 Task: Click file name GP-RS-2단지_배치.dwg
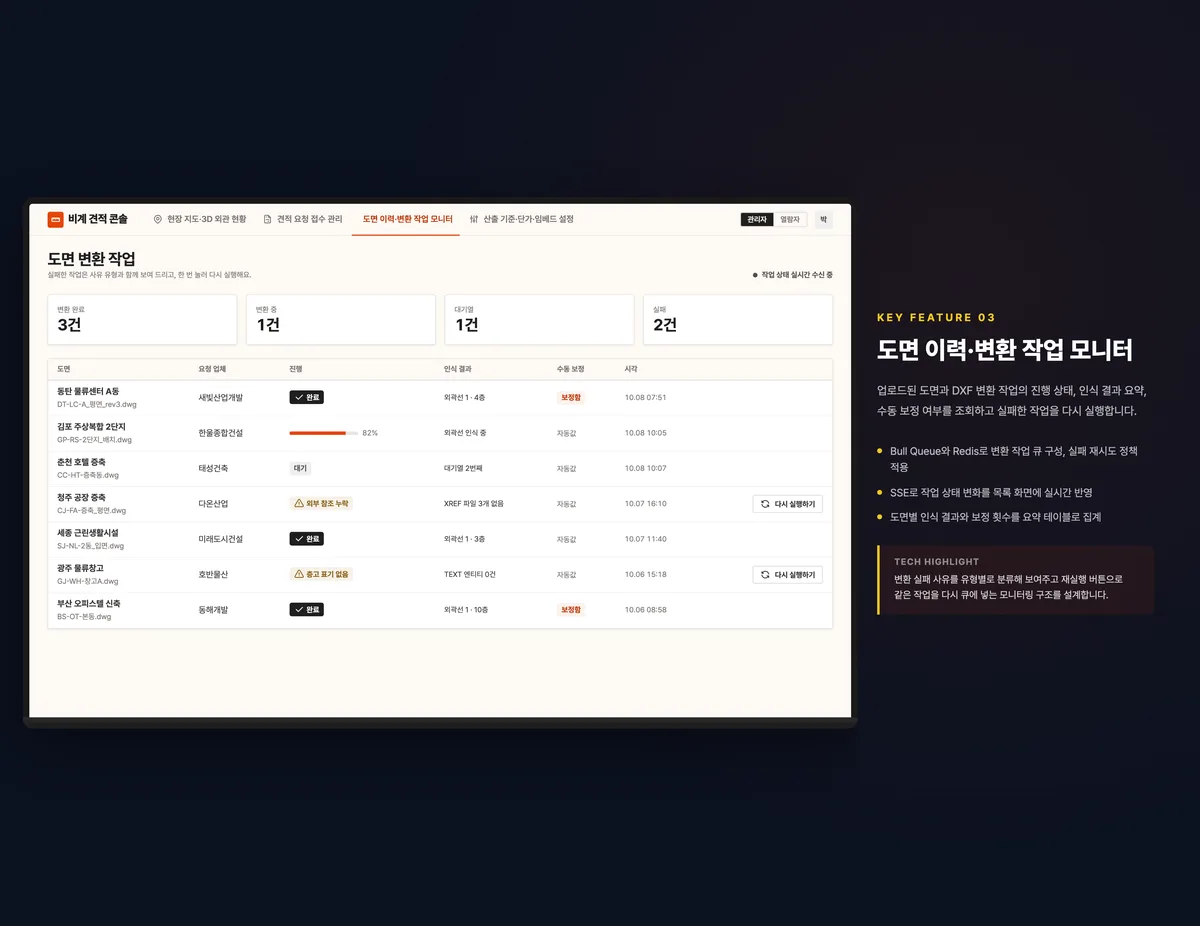[x=95, y=440]
